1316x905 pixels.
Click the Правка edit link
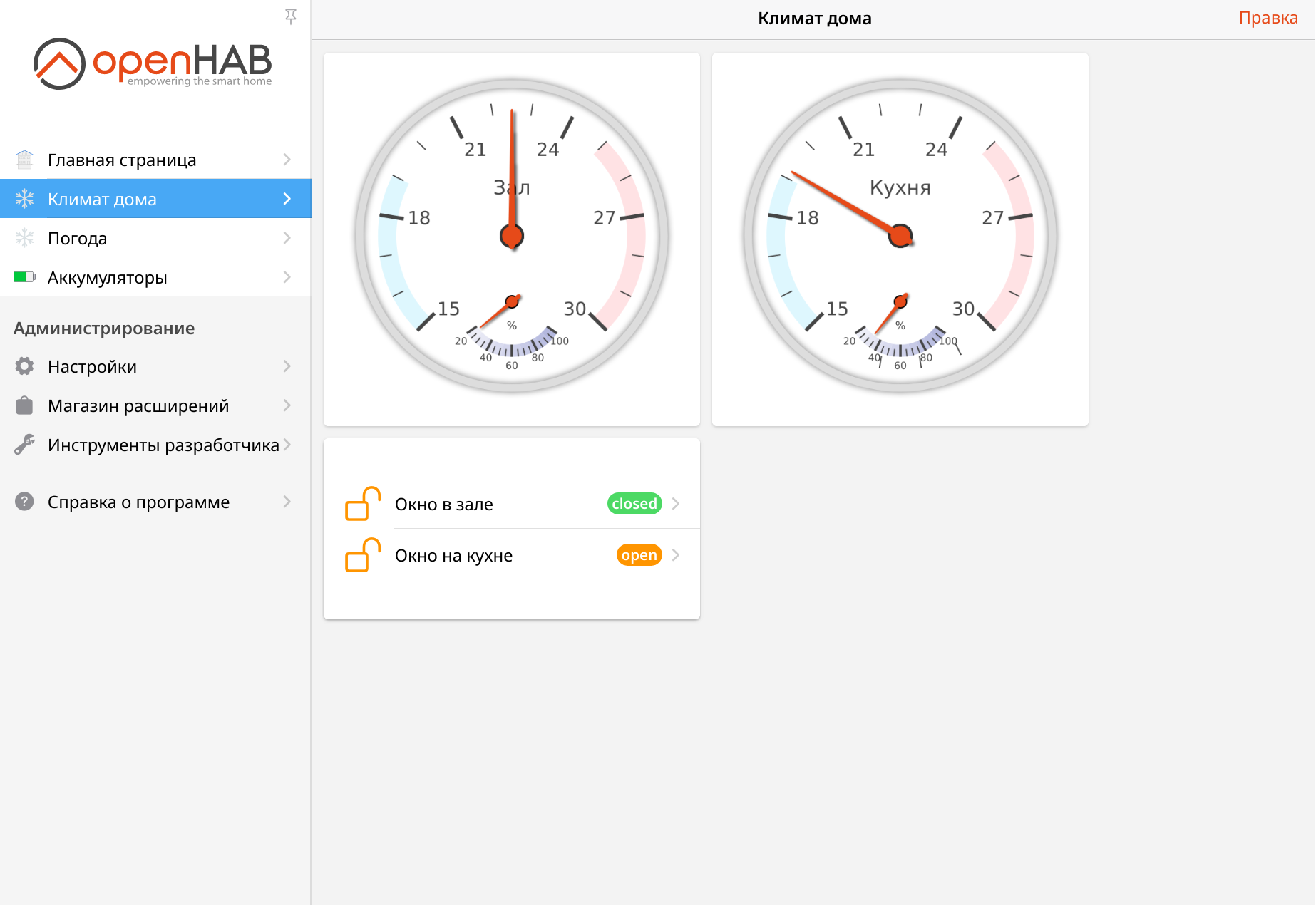pyautogui.click(x=1268, y=19)
